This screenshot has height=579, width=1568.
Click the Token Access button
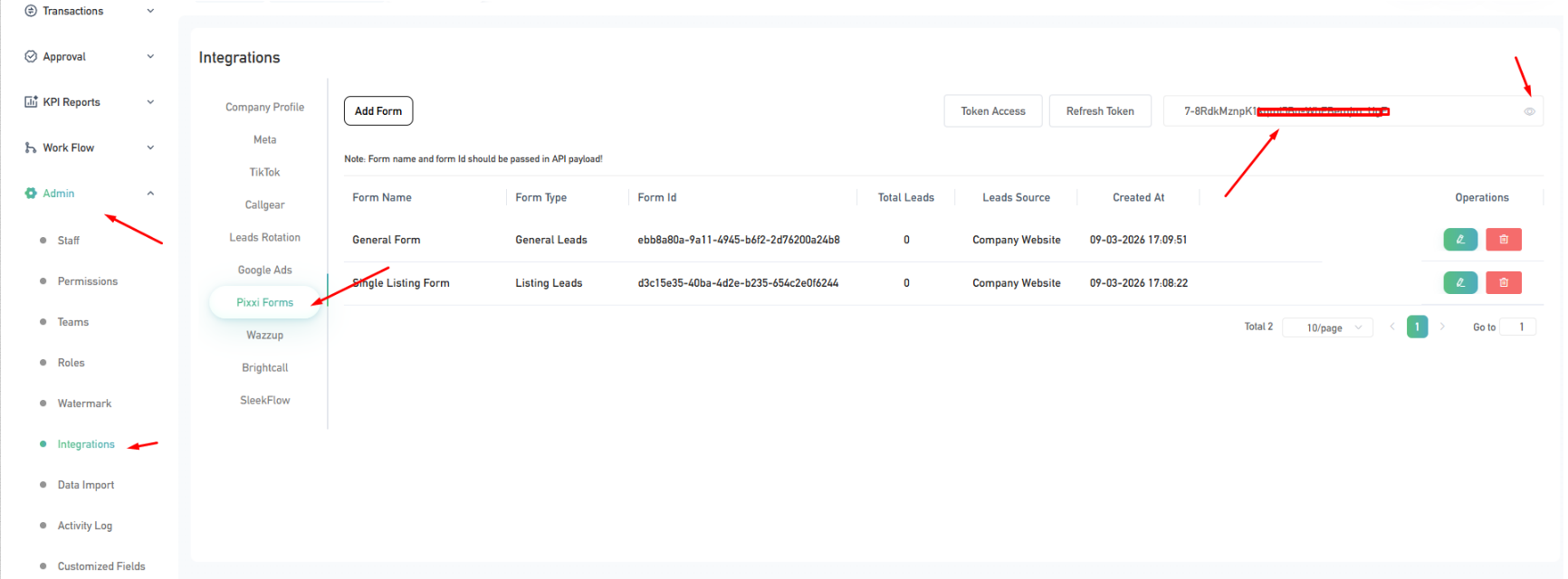[x=992, y=111]
